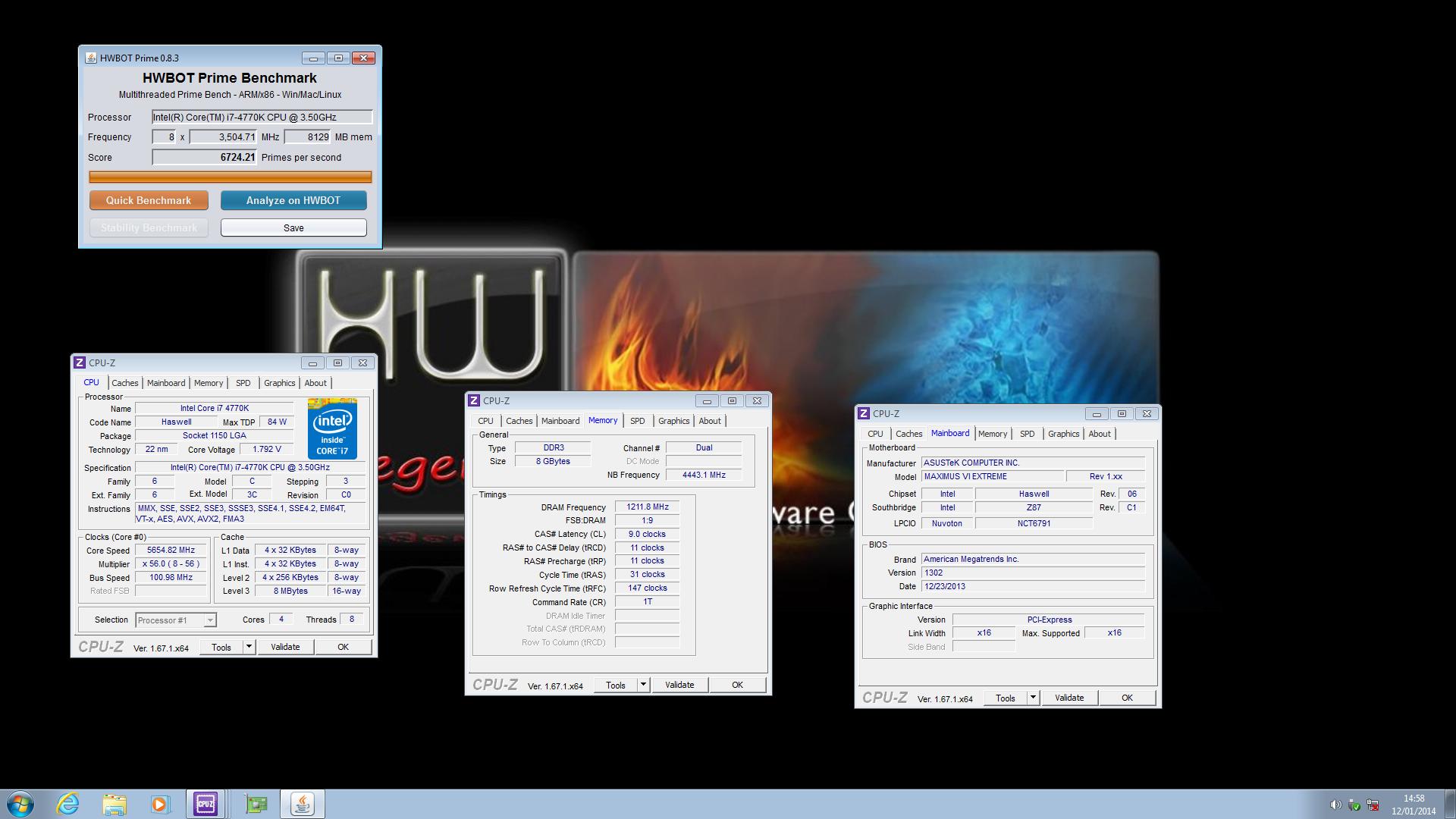Click the network tray icon

coord(1373,805)
